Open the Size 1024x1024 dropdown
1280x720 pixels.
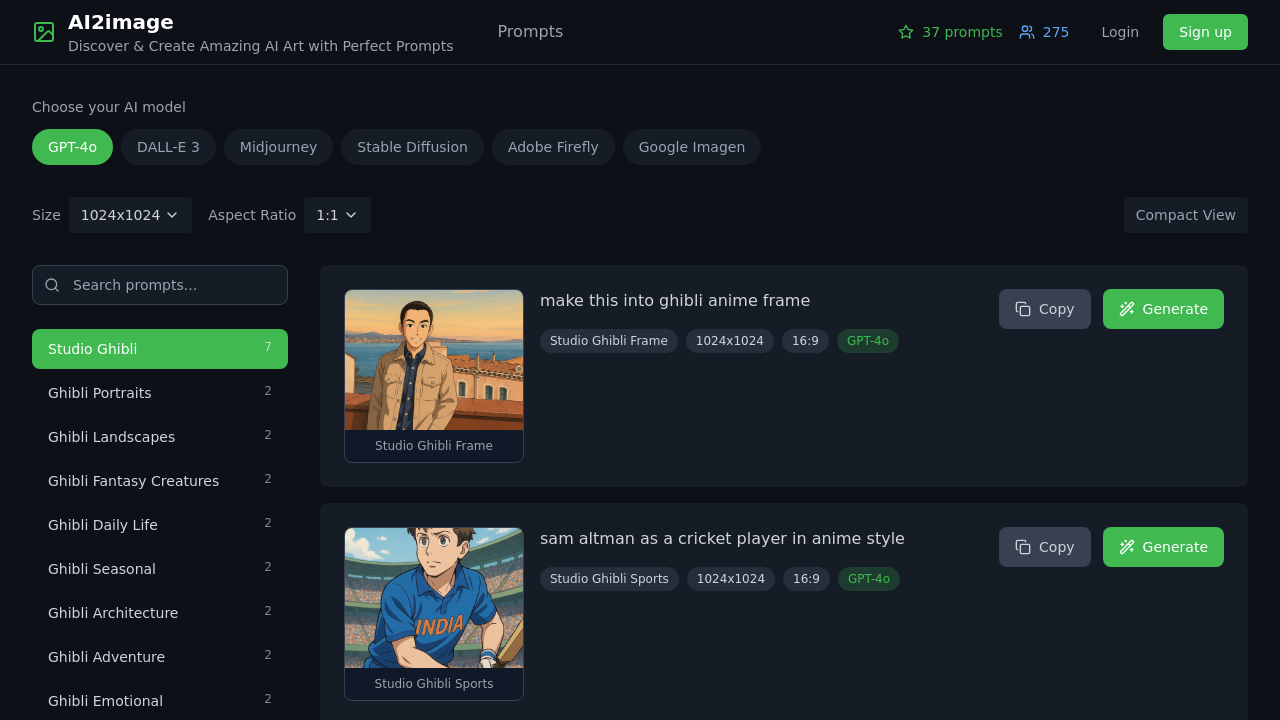[x=130, y=214]
